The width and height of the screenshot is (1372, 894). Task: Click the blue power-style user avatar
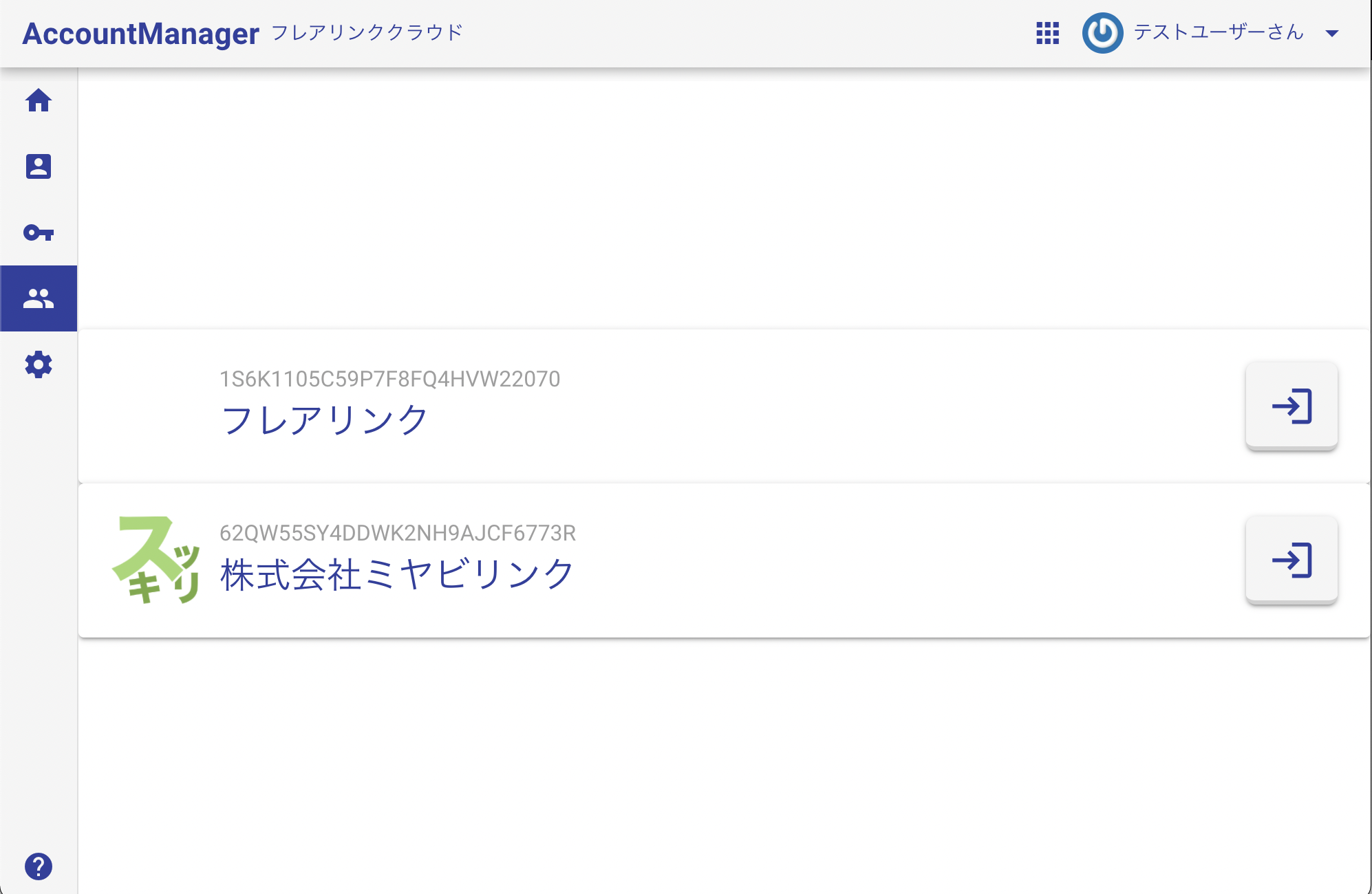[x=1102, y=32]
